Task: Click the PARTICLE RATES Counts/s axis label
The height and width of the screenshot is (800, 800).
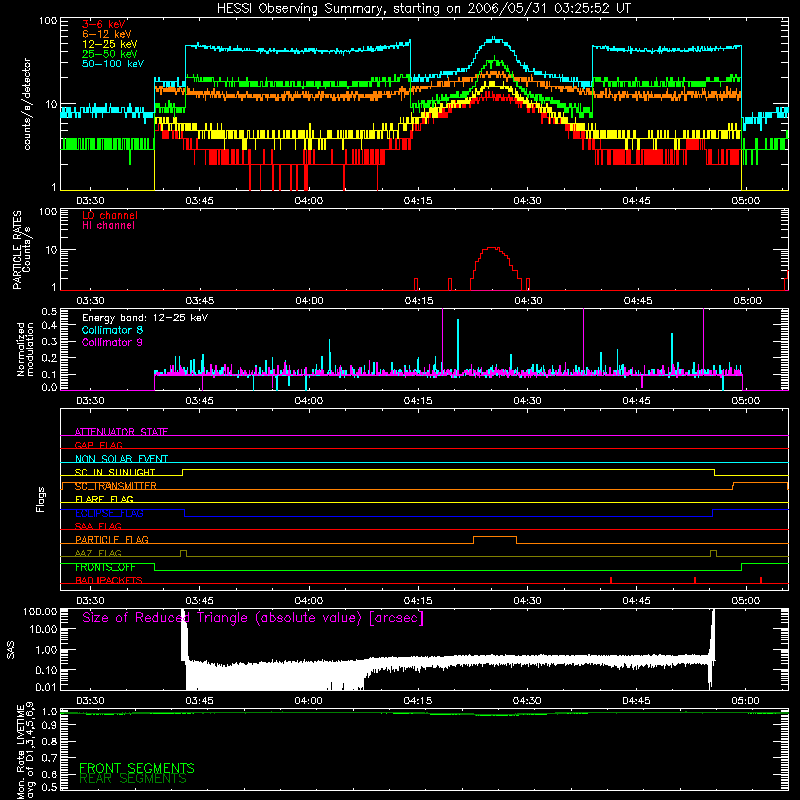Action: click(x=21, y=250)
